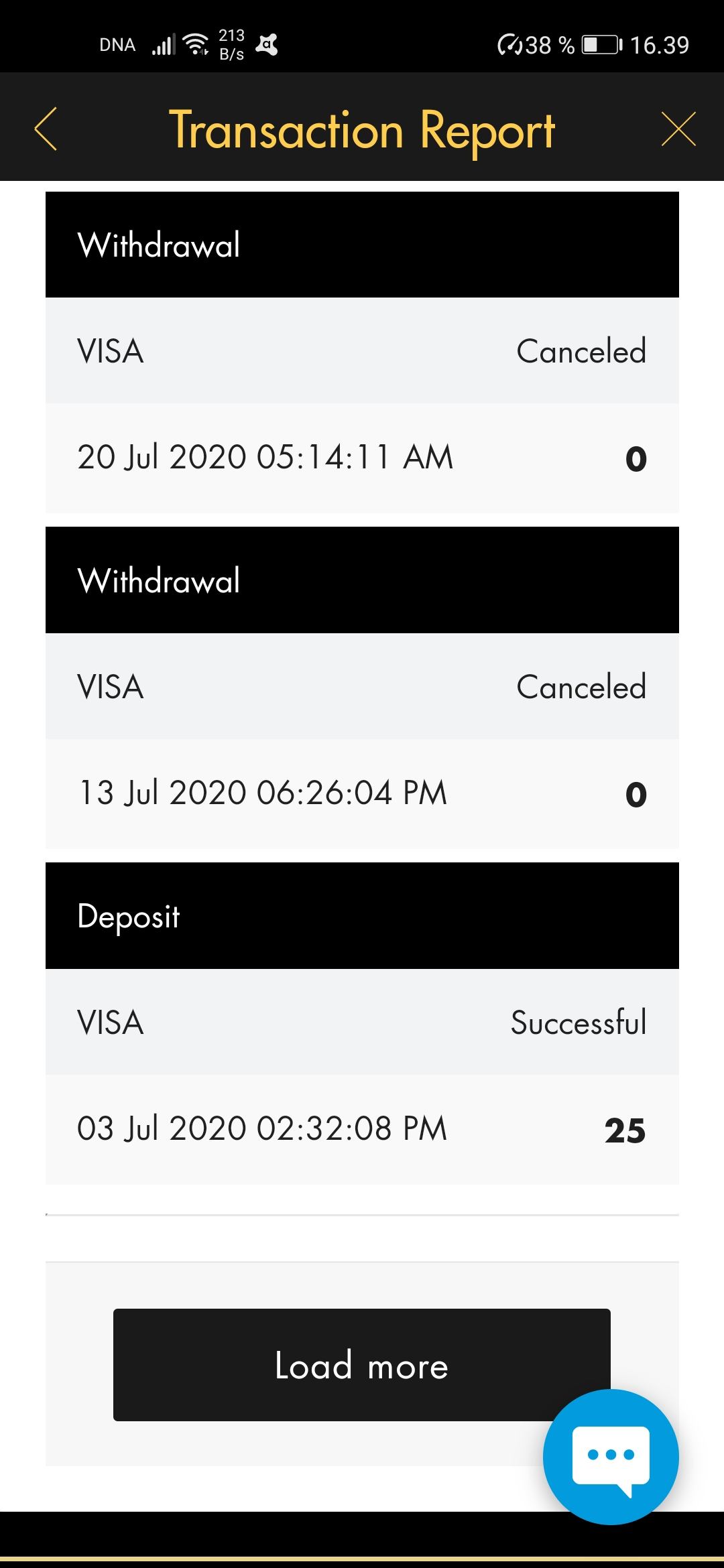Tap Canceled status of 20 Jul withdrawal
724x1568 pixels.
coord(581,351)
